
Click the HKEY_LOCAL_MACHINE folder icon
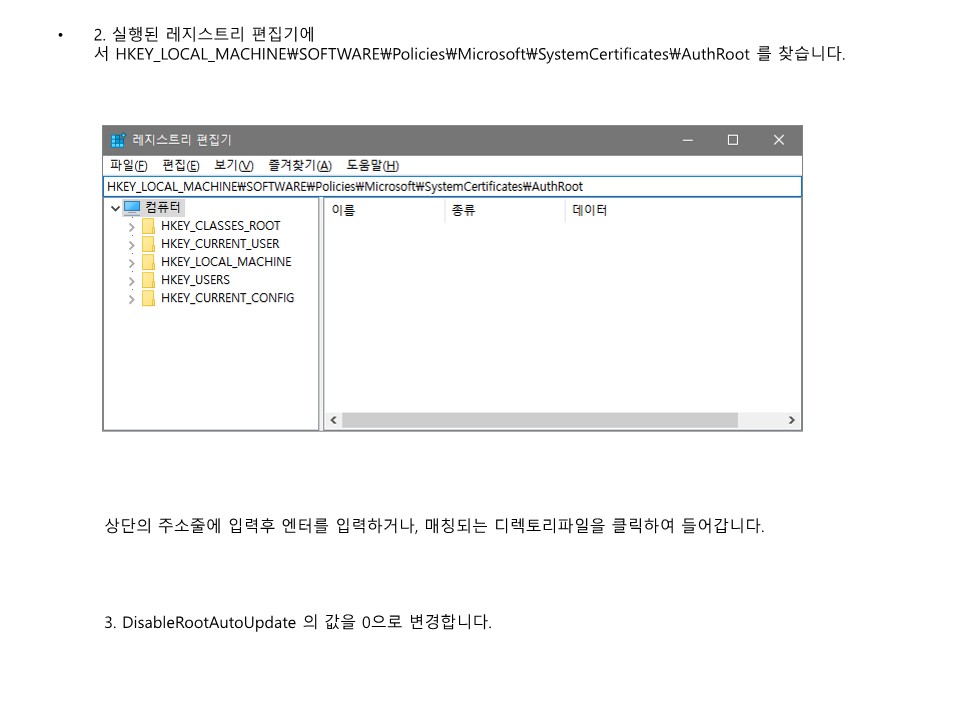coord(148,262)
